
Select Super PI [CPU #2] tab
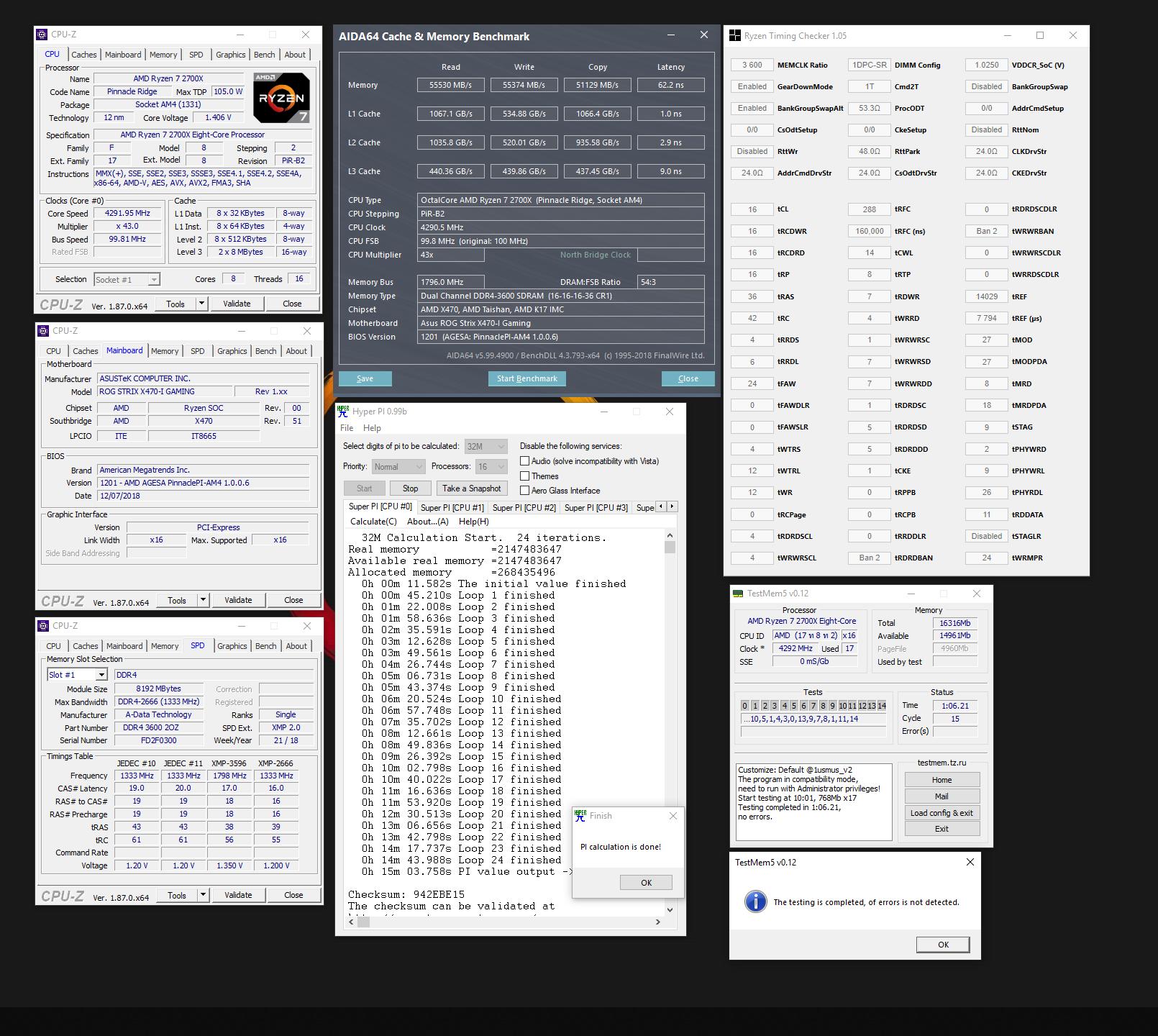[524, 508]
